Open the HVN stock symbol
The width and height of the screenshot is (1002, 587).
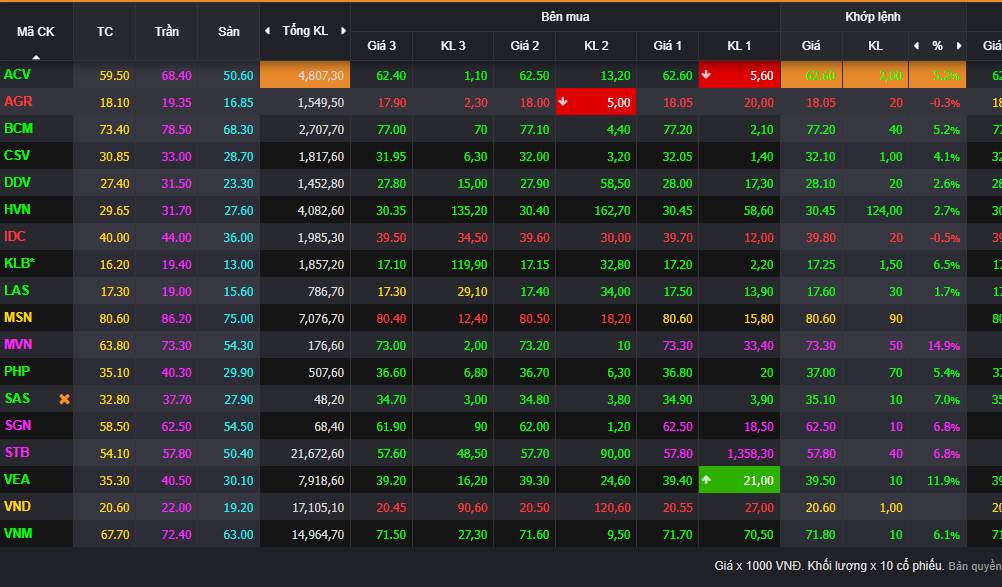pos(17,210)
